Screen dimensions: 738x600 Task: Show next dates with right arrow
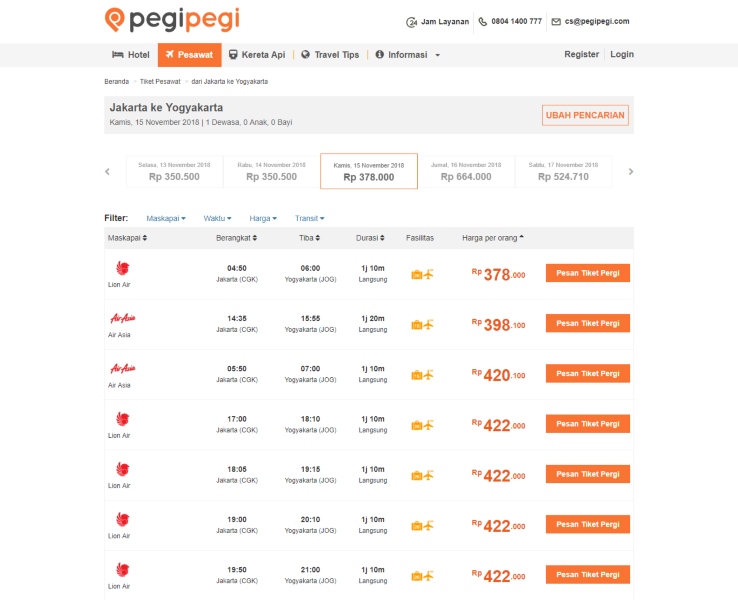(x=631, y=172)
